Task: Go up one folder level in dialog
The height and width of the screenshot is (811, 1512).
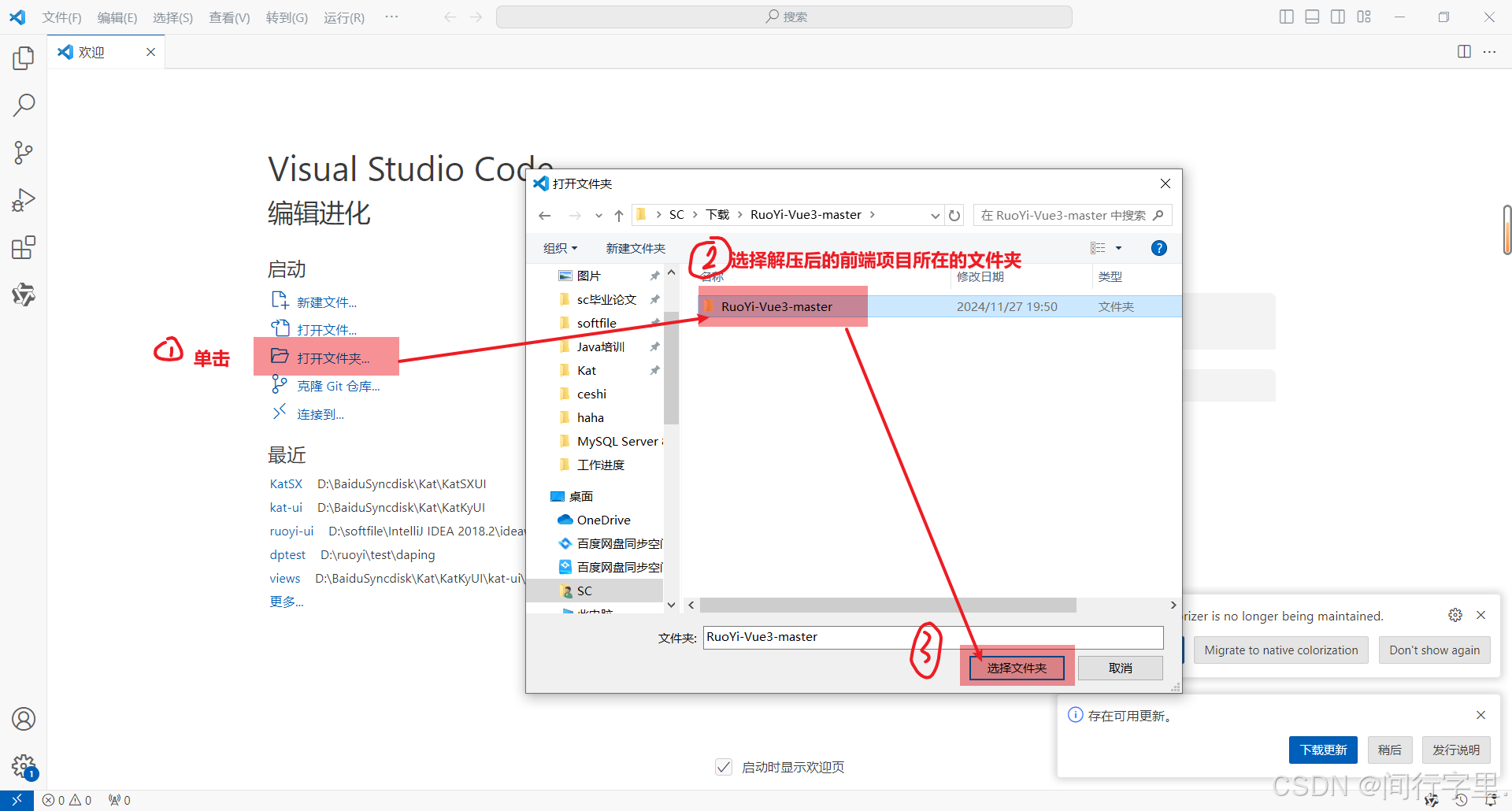Action: (619, 215)
